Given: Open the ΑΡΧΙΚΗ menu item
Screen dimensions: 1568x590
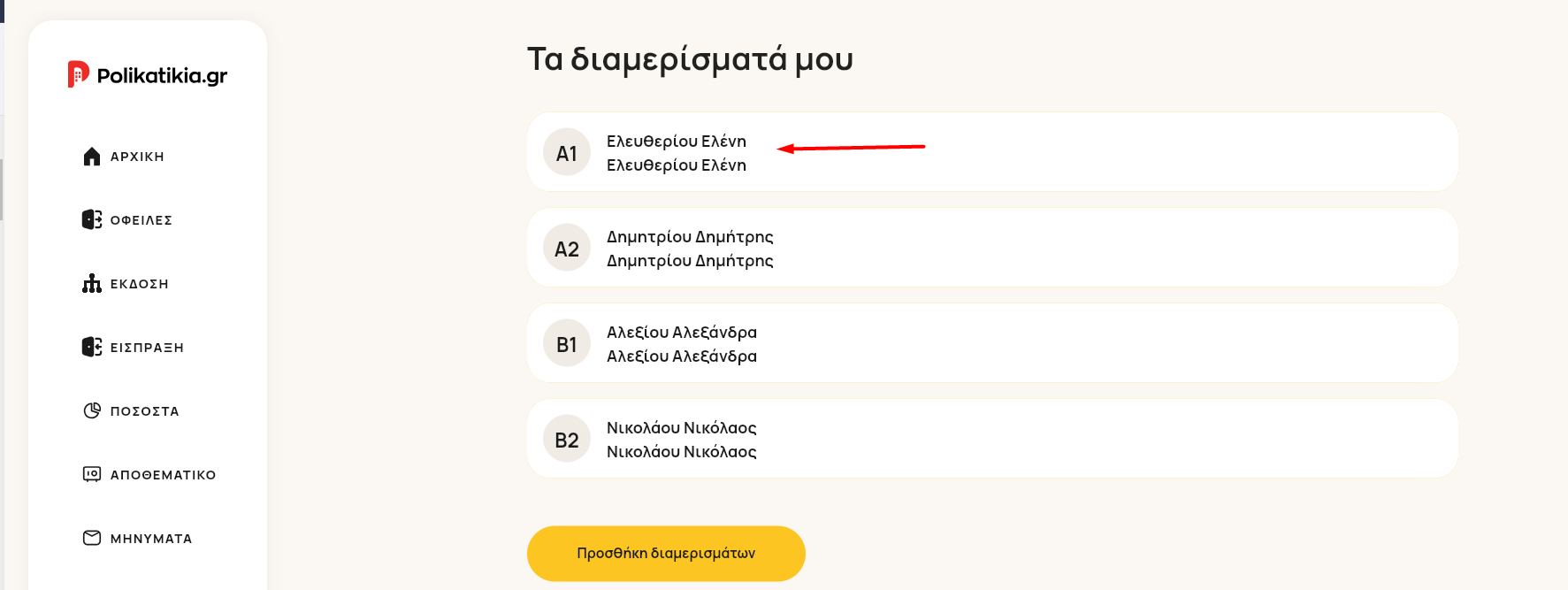Looking at the screenshot, I should pyautogui.click(x=137, y=157).
